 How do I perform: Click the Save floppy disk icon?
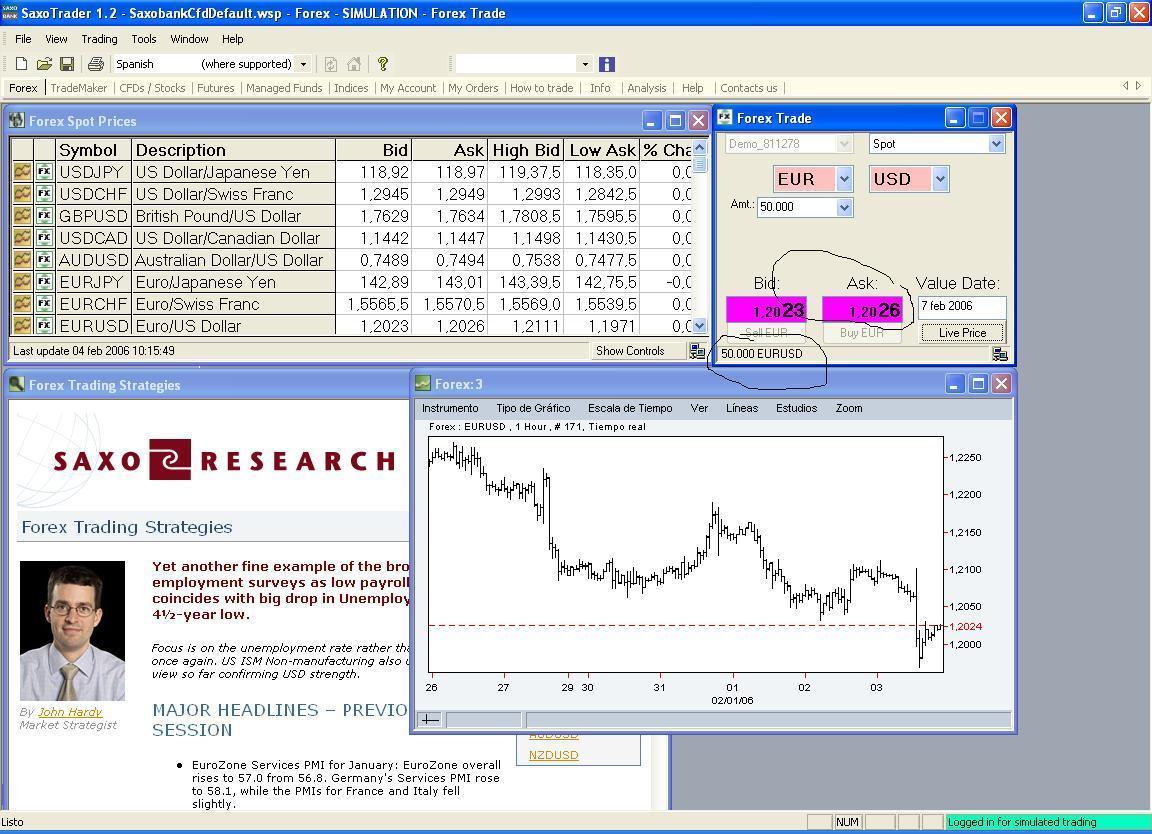pos(67,64)
